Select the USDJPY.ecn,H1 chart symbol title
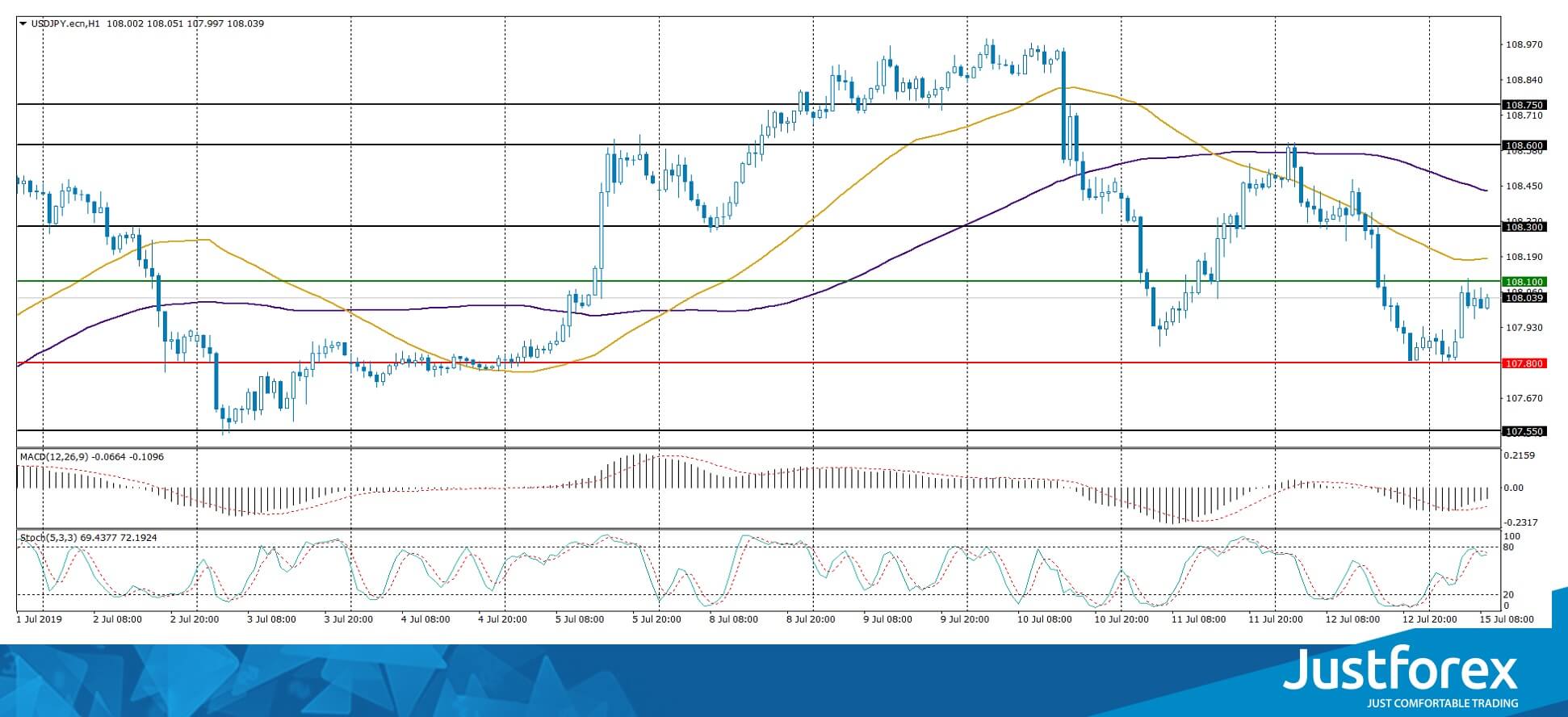The width and height of the screenshot is (1568, 717). [65, 23]
